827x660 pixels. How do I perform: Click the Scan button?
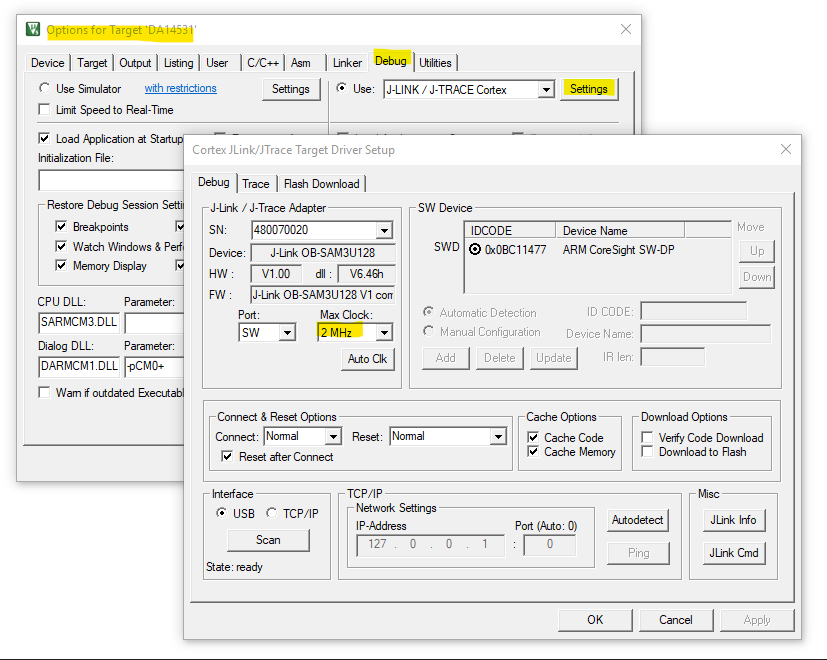pos(268,540)
